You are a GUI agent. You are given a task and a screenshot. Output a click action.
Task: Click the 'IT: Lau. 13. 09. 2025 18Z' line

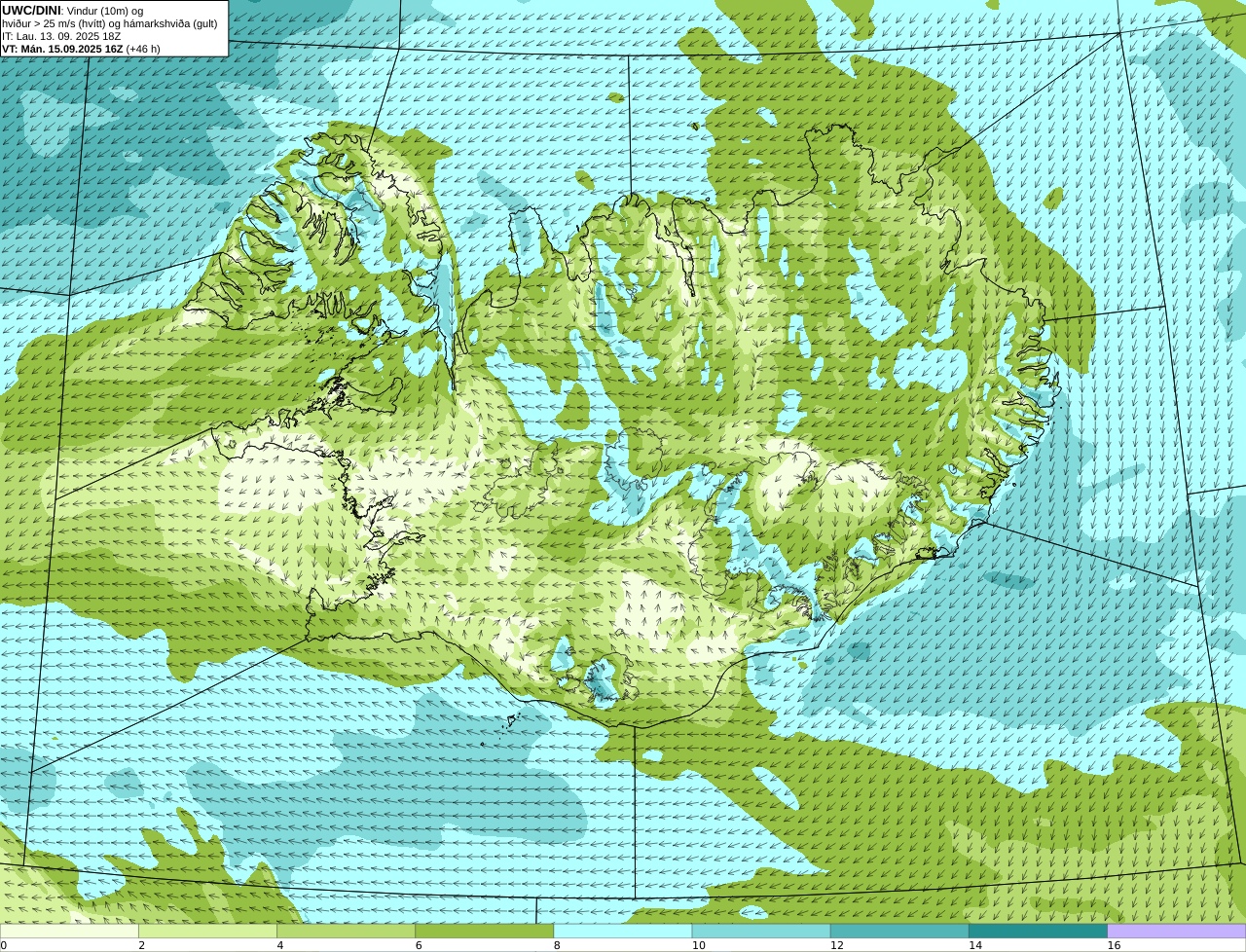coord(61,36)
